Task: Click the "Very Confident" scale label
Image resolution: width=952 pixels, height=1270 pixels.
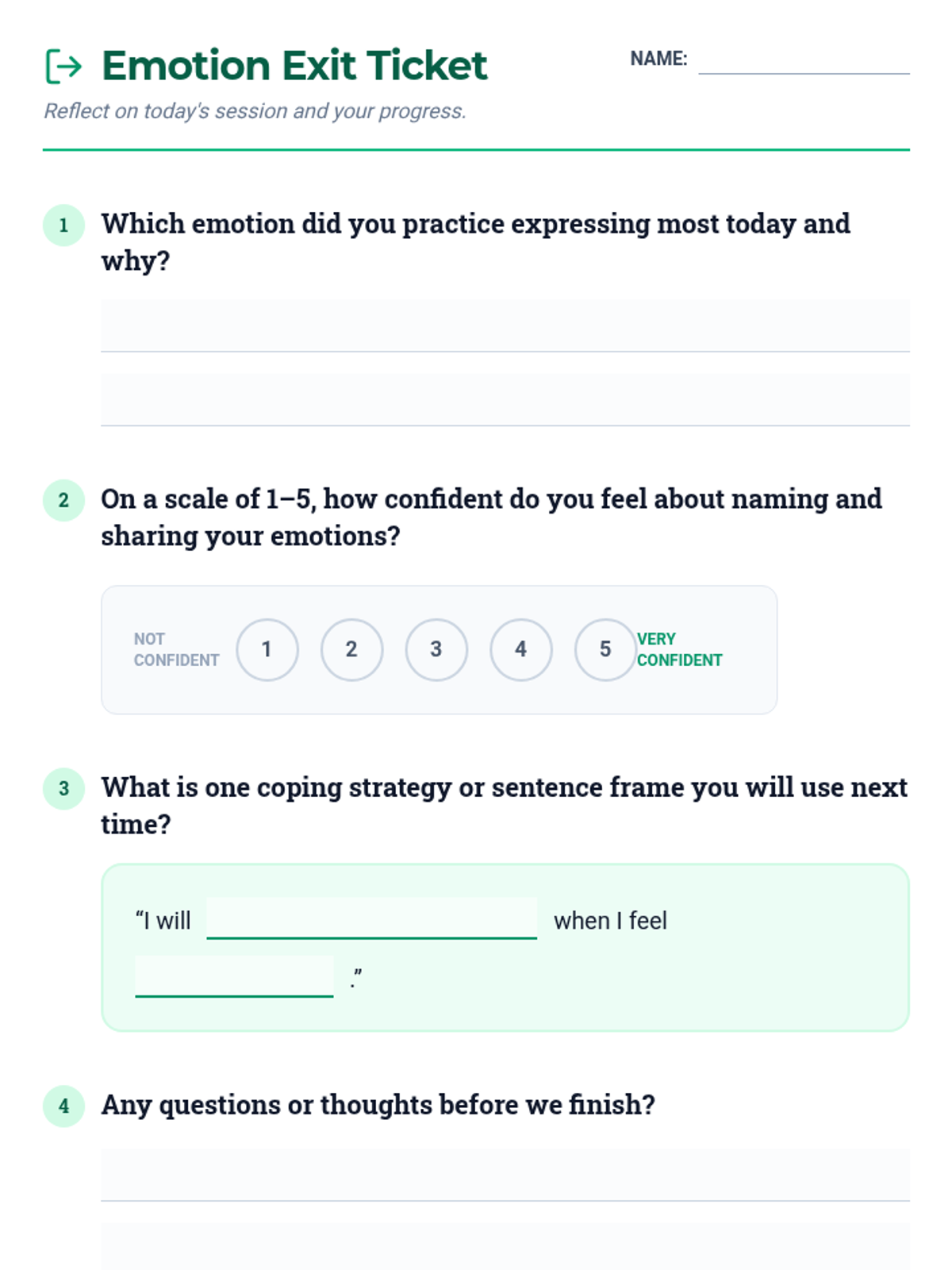Action: pyautogui.click(x=679, y=649)
